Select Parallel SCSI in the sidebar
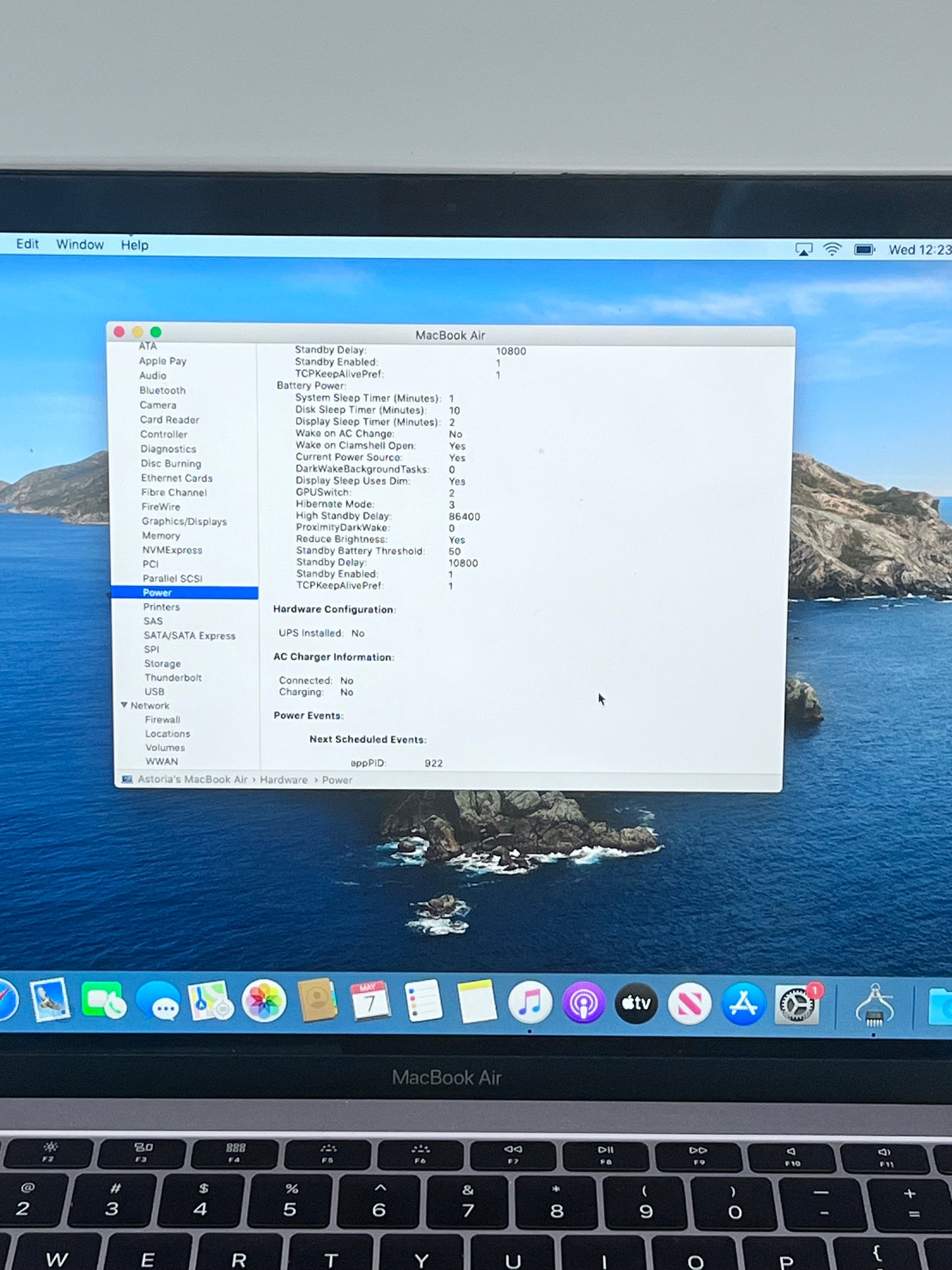The height and width of the screenshot is (1270, 952). point(173,579)
